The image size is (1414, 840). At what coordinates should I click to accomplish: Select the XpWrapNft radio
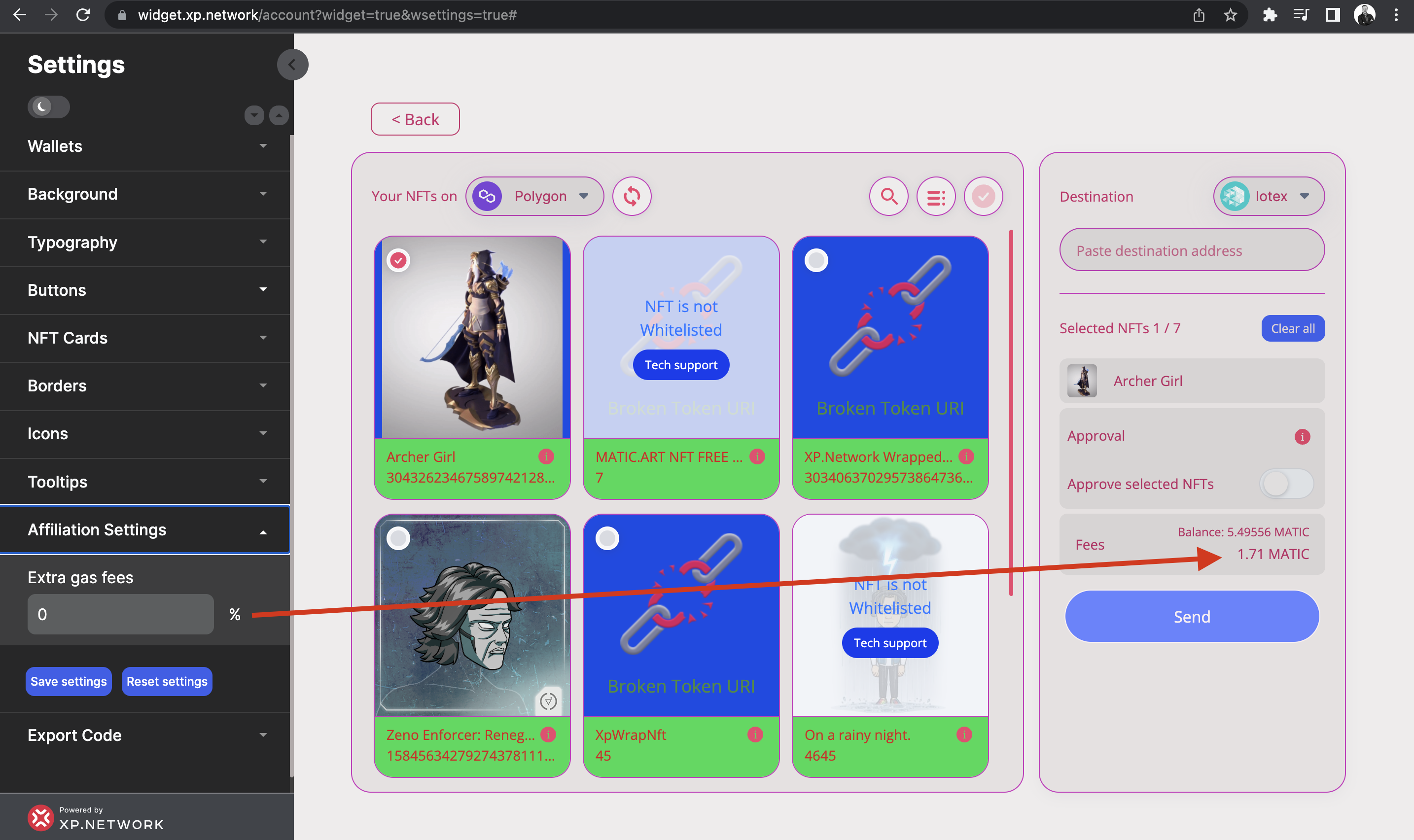tap(607, 538)
